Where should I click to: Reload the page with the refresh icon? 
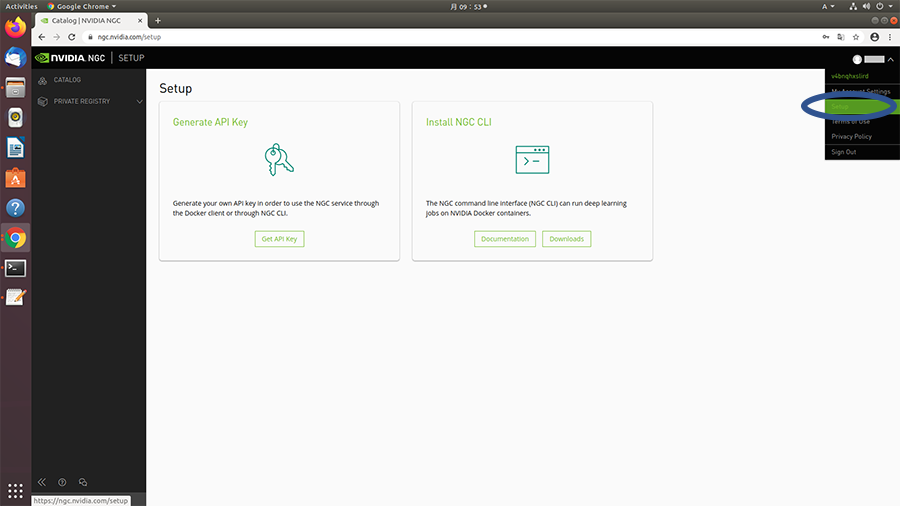click(x=72, y=37)
